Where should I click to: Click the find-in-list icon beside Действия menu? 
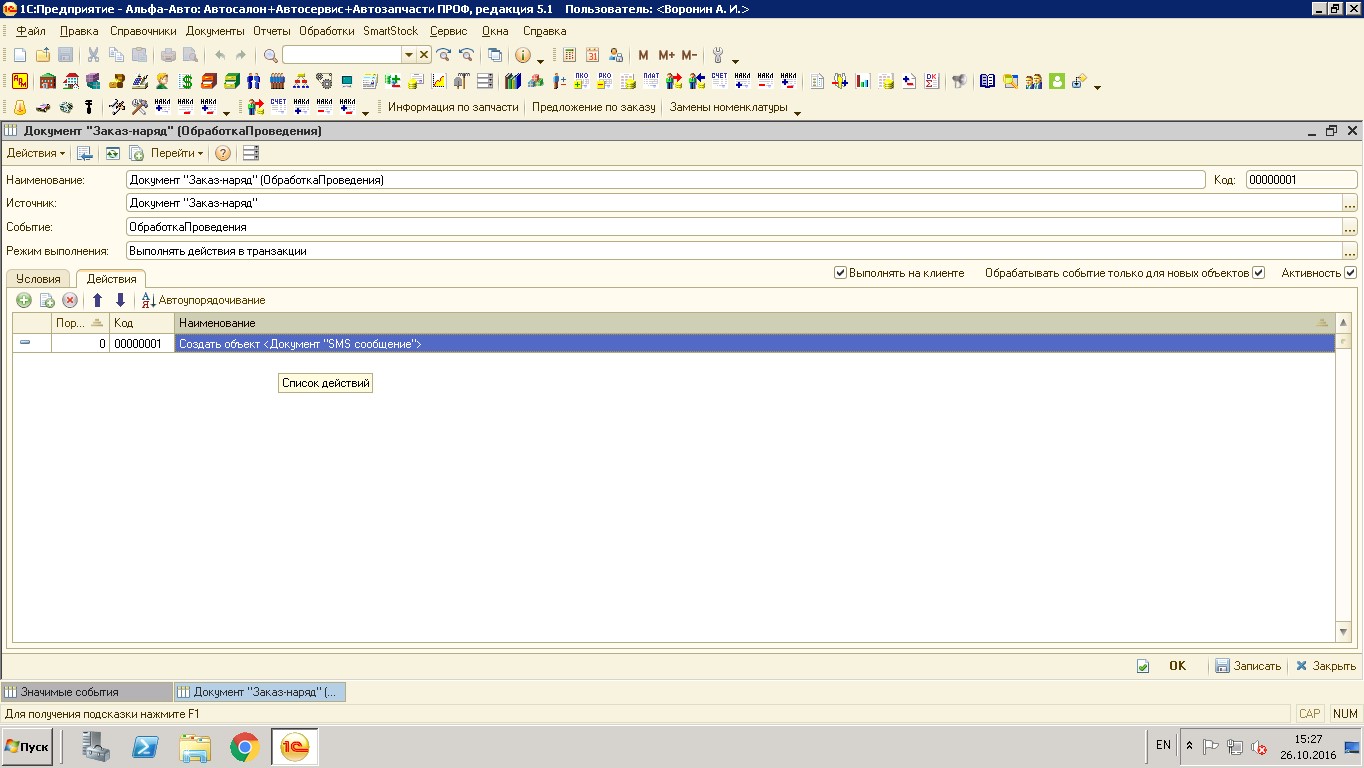click(85, 153)
